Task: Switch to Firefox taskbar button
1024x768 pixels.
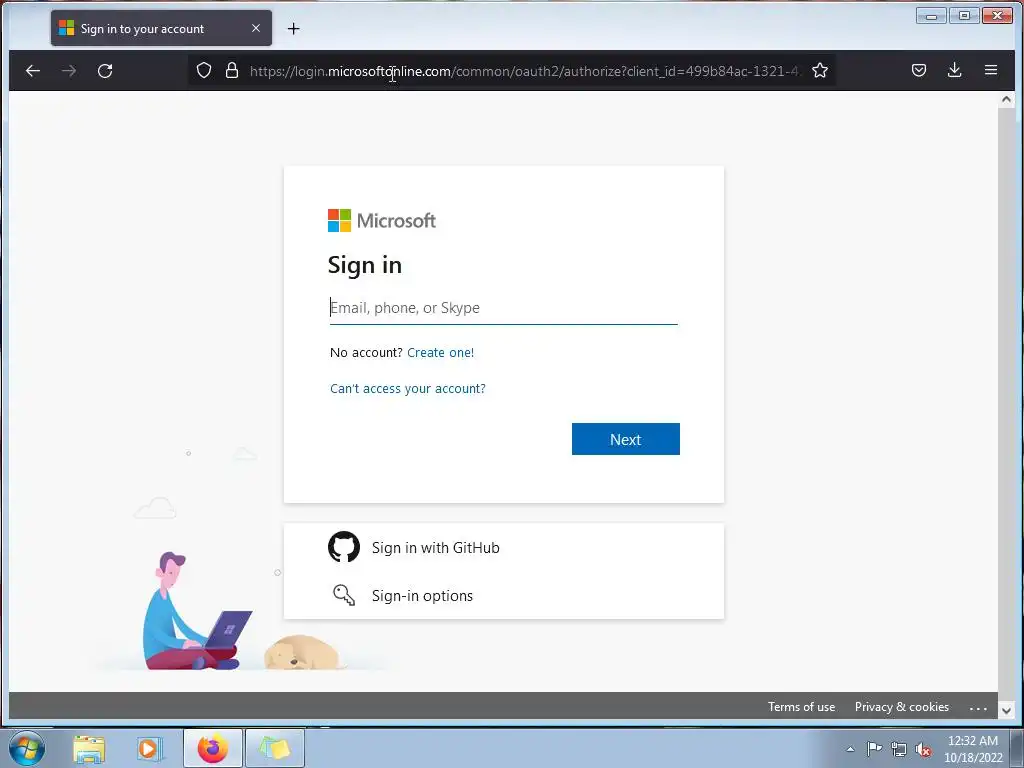Action: [213, 748]
